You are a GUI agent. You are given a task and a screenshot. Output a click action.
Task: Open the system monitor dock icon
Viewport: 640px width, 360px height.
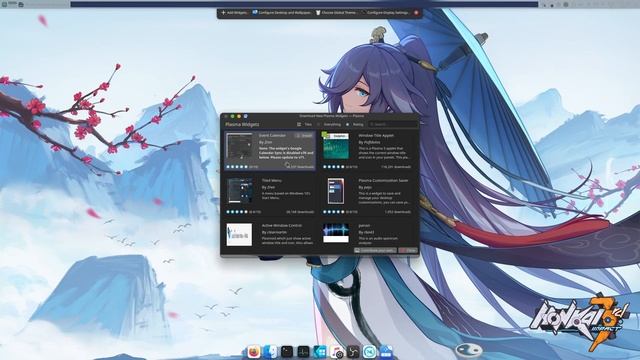[x=303, y=351]
